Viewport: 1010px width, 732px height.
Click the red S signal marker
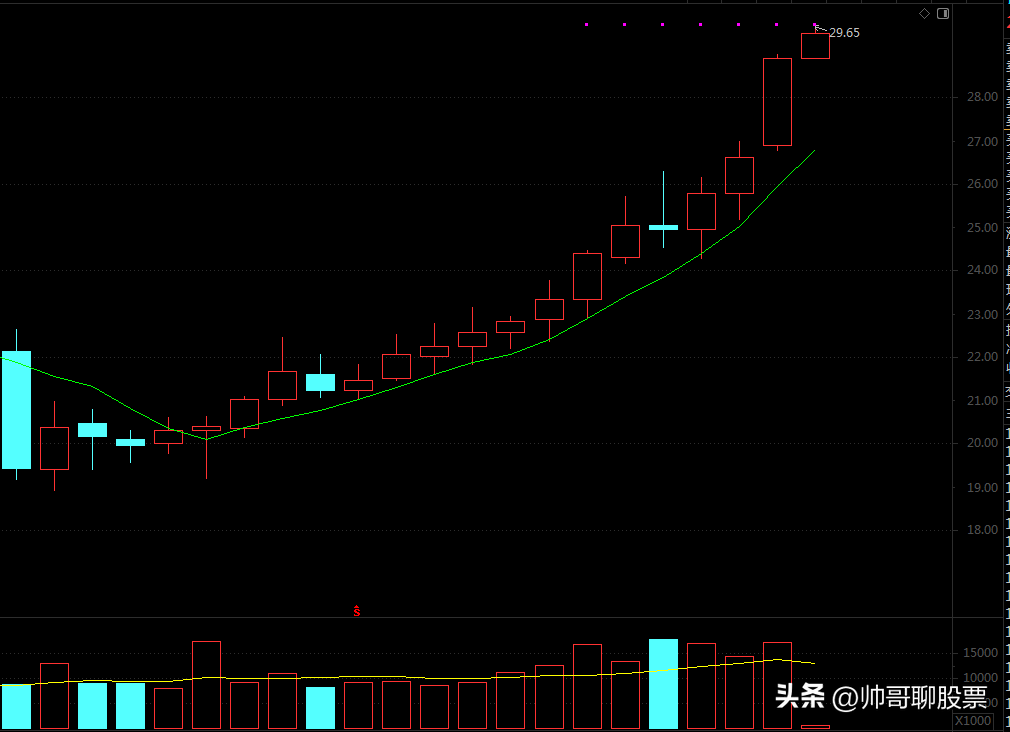[356, 610]
